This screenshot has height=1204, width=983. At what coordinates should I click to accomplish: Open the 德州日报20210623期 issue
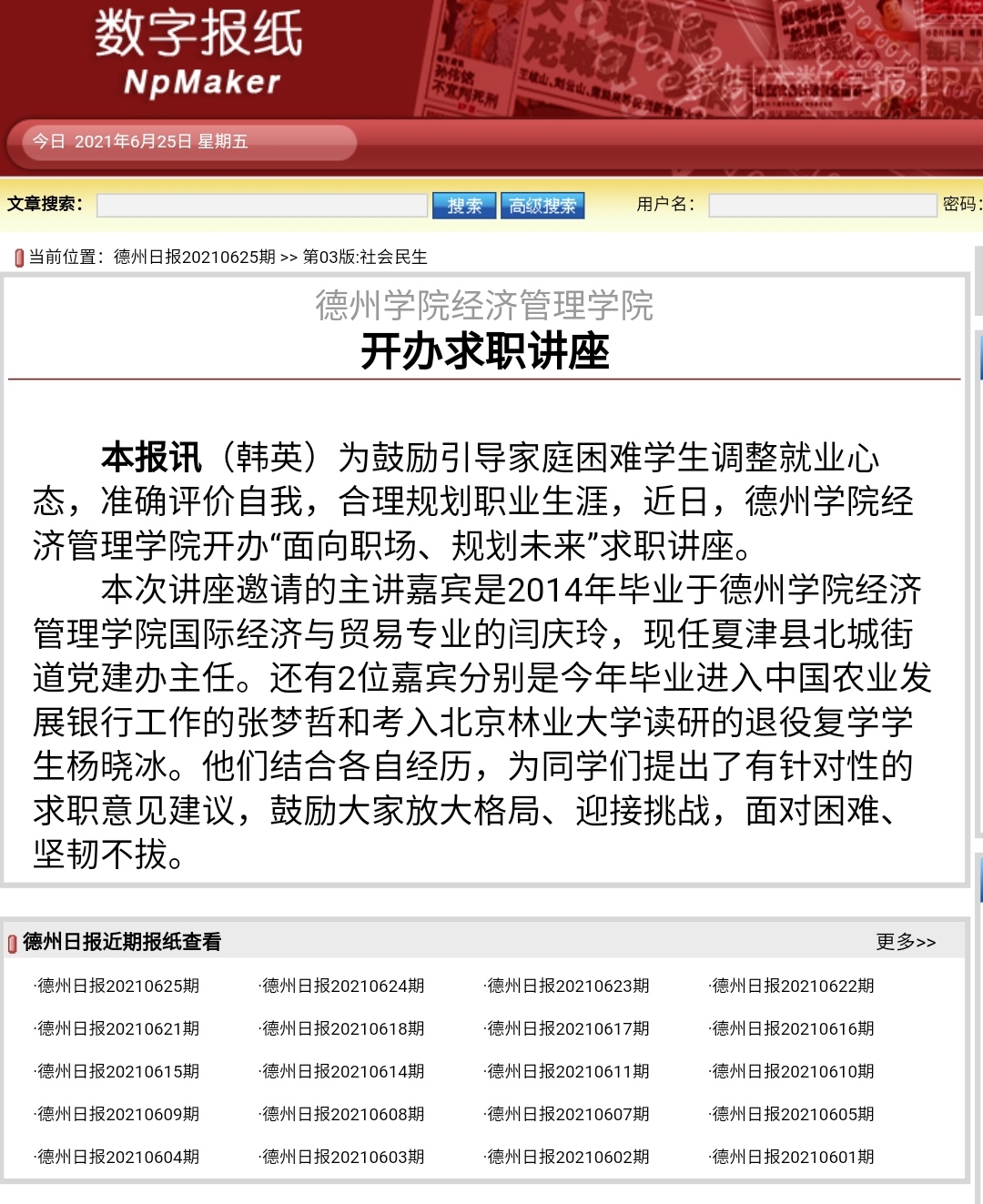pos(568,986)
